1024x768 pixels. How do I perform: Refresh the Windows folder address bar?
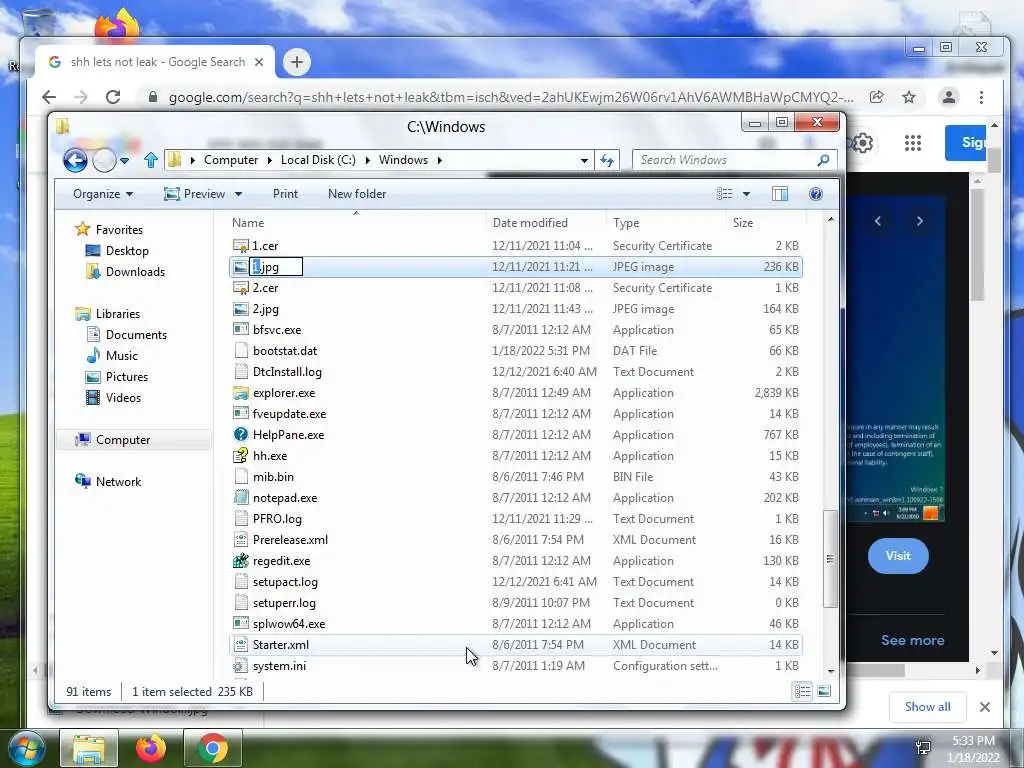click(x=607, y=160)
